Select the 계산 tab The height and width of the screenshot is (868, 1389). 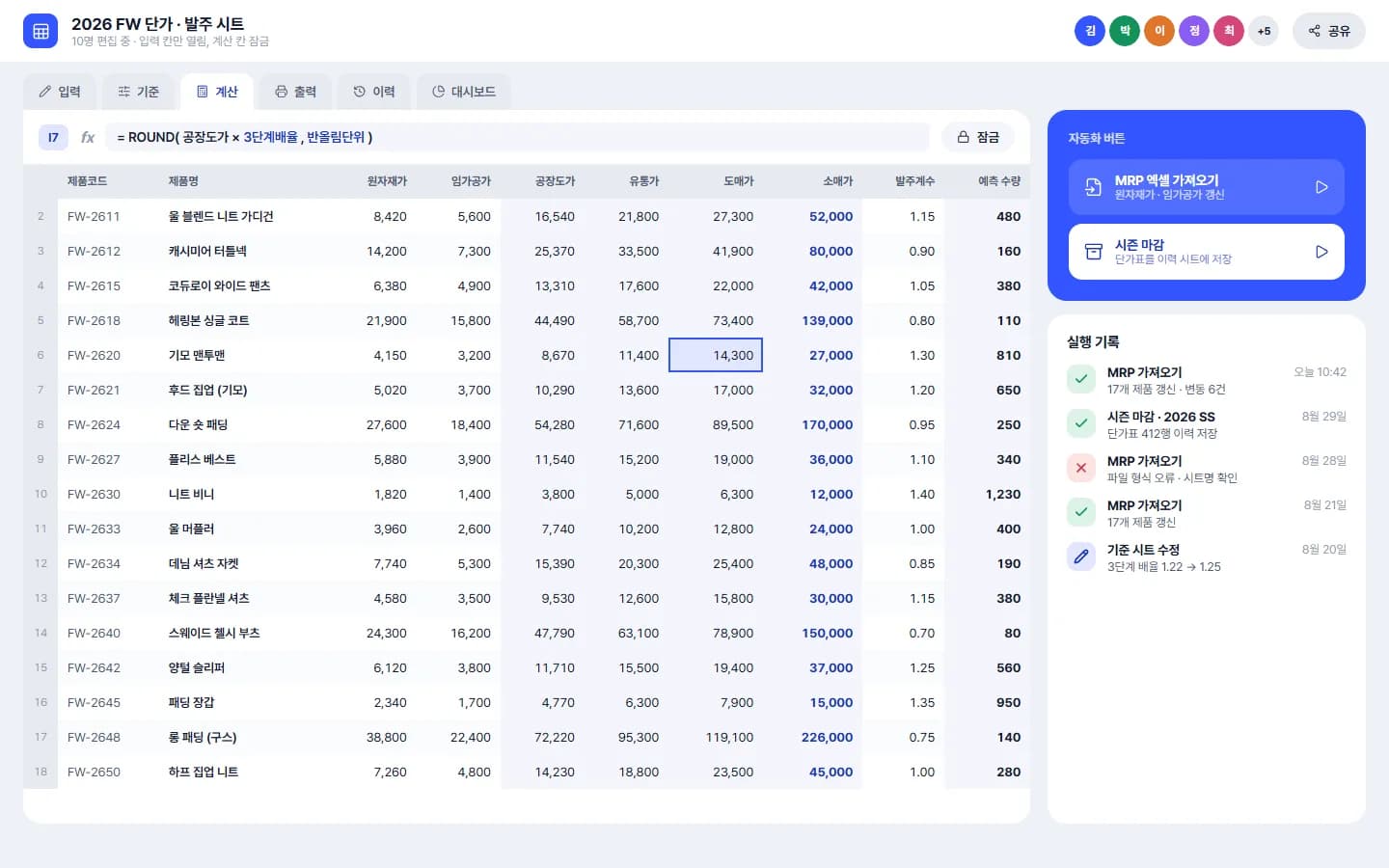click(217, 92)
